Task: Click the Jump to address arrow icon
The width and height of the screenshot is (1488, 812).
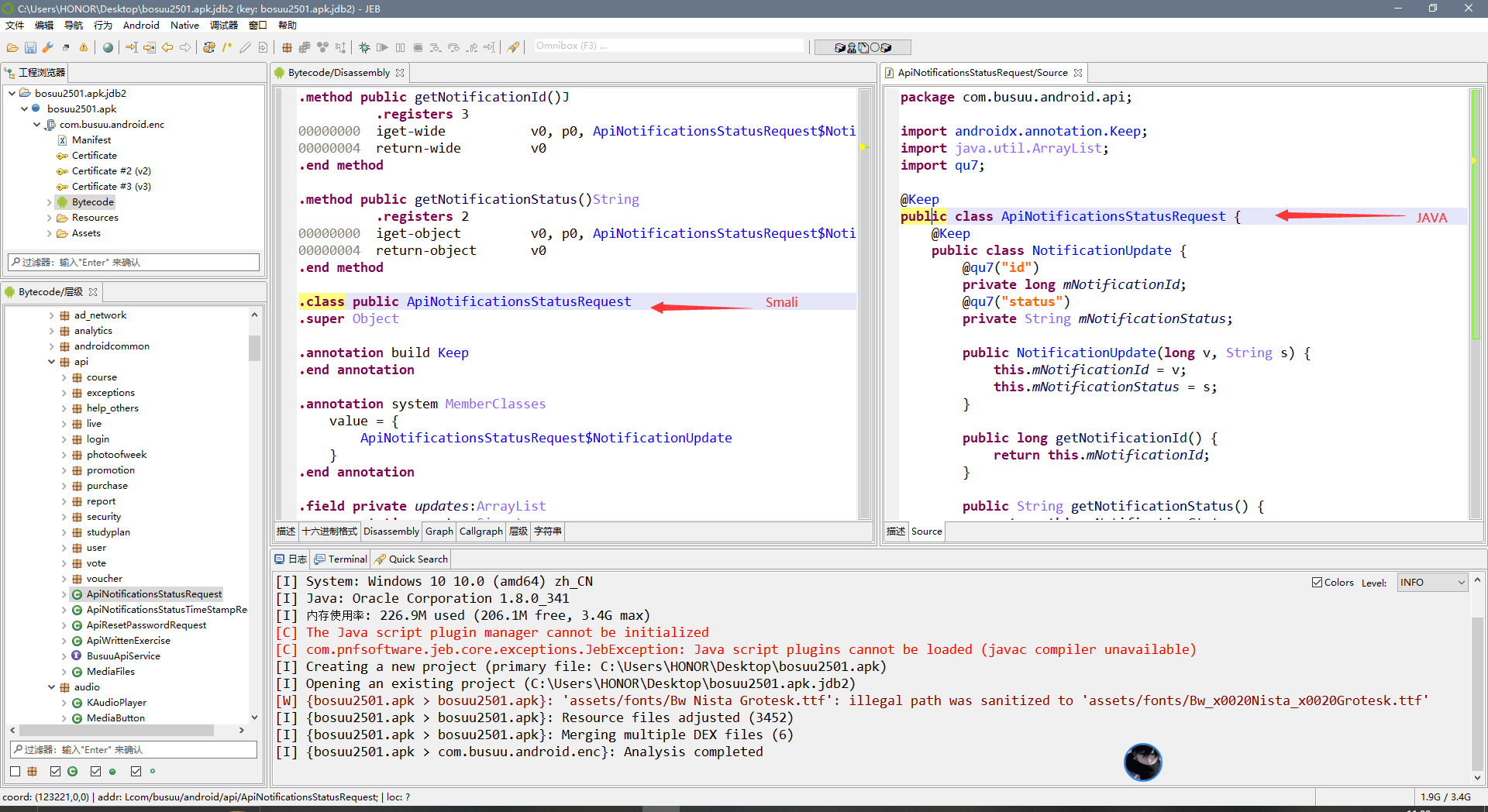Action: pyautogui.click(x=132, y=48)
